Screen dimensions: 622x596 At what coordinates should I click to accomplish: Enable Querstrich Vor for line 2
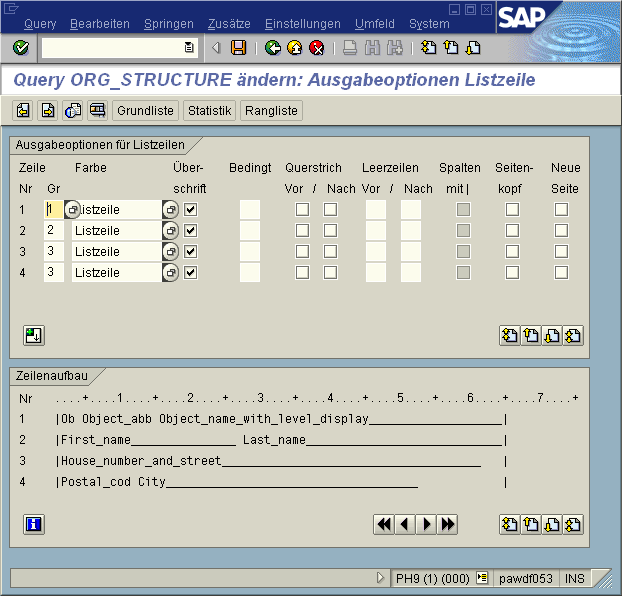[302, 230]
